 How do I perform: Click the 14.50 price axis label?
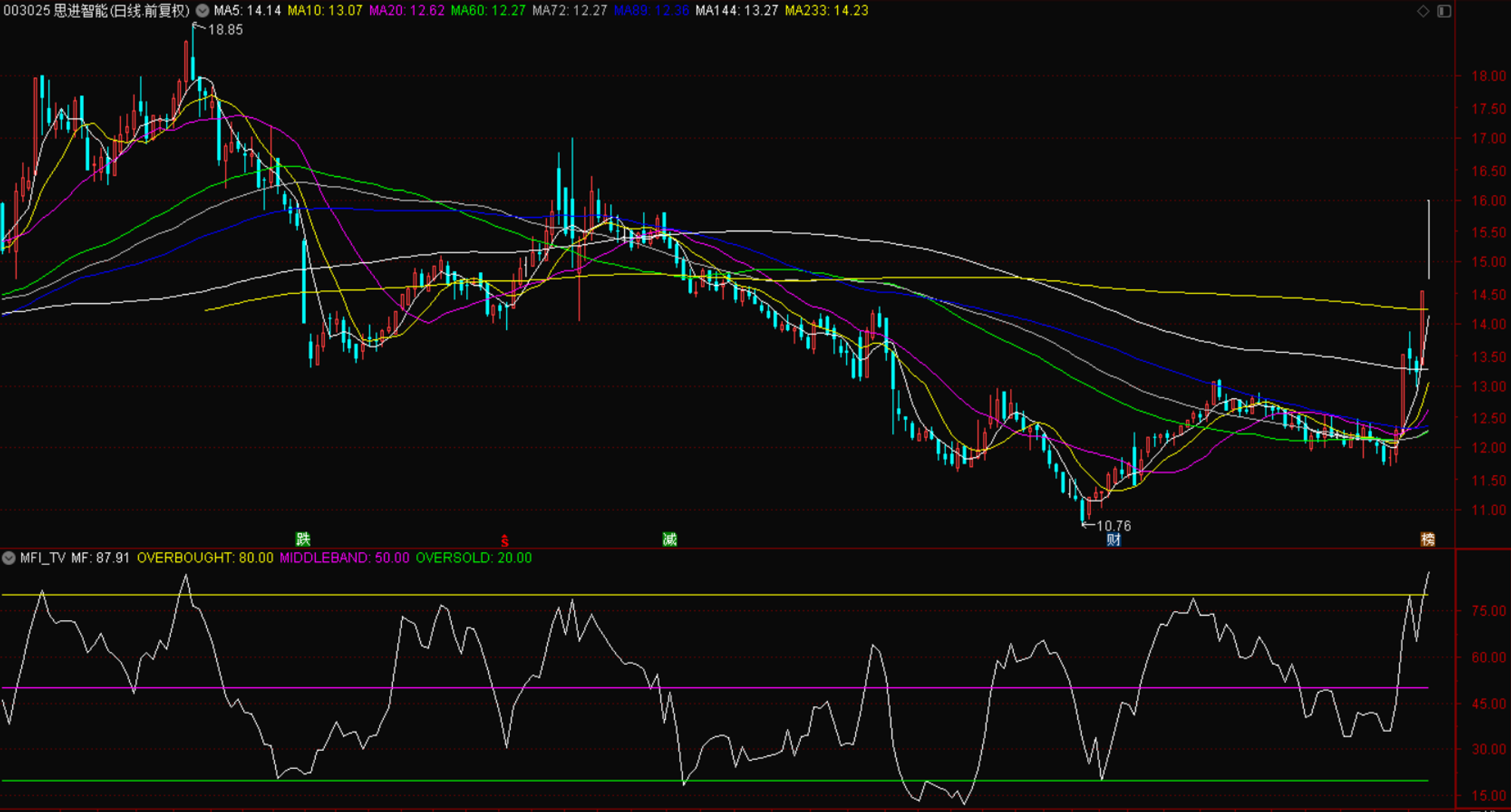(x=1488, y=295)
